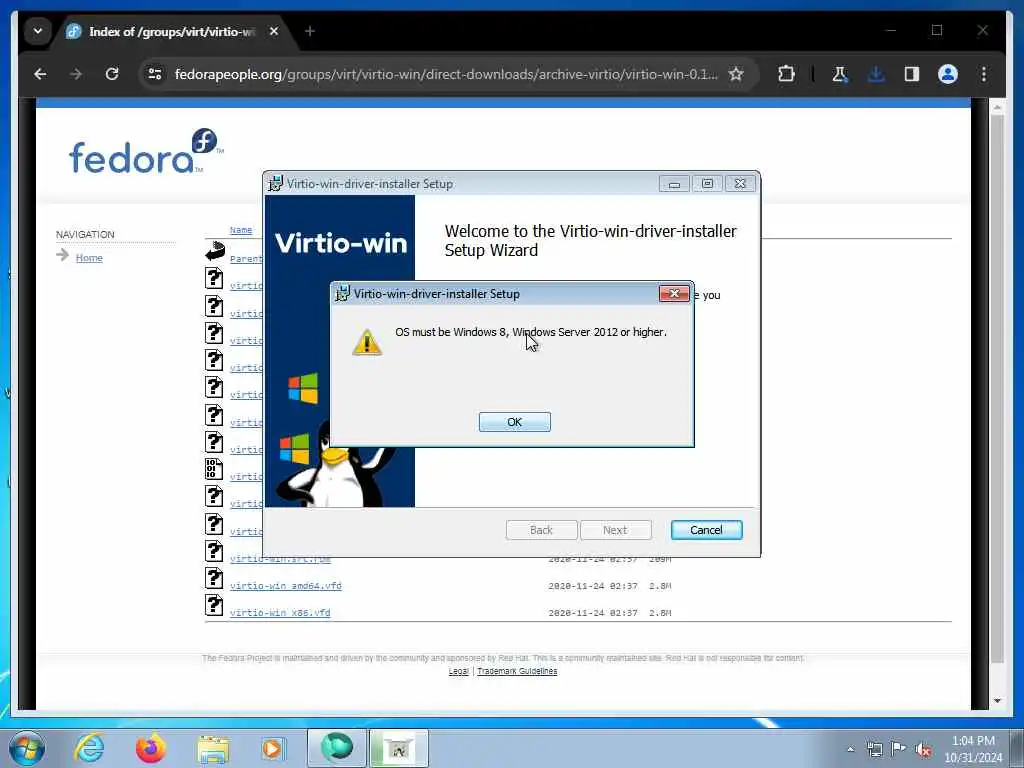This screenshot has width=1024, height=768.
Task: Open the tab search dropdown arrow
Action: 38,31
